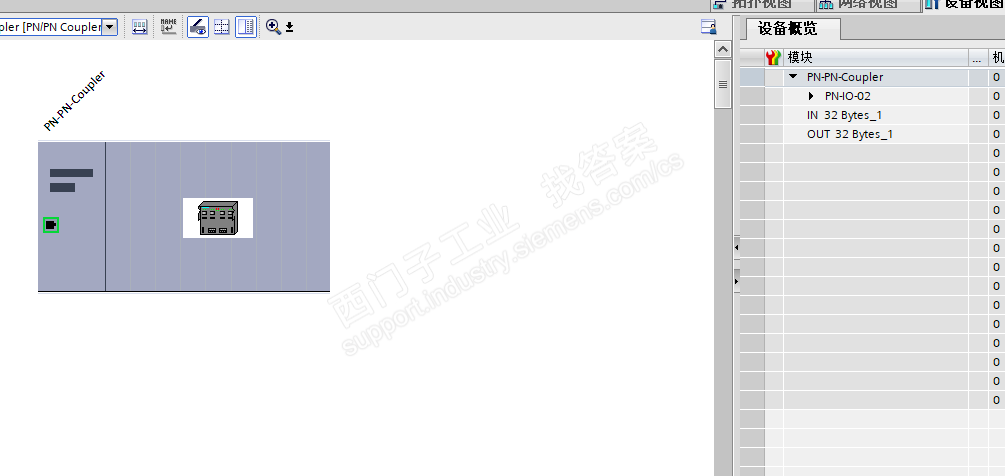
Task: Click the 0 cell in the 'IN 32 Bytes_1' row
Action: pyautogui.click(x=996, y=115)
